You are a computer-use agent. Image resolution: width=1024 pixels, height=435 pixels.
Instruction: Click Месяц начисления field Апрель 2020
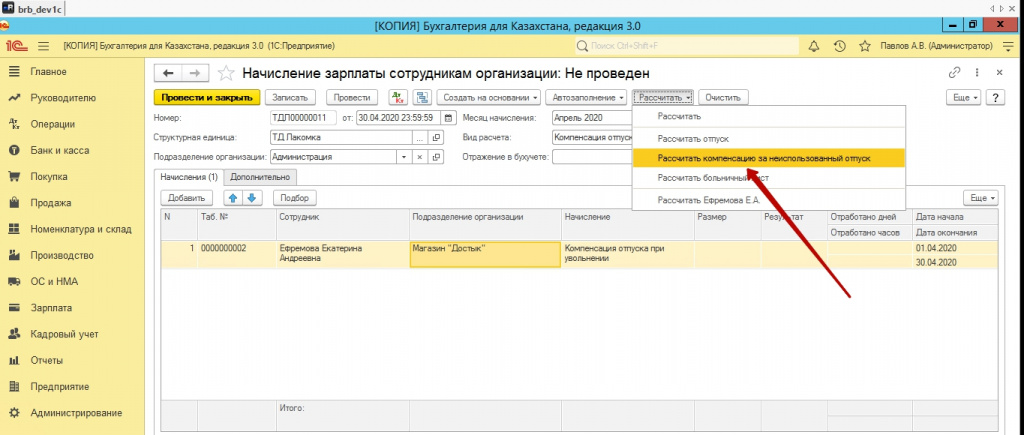click(x=591, y=118)
